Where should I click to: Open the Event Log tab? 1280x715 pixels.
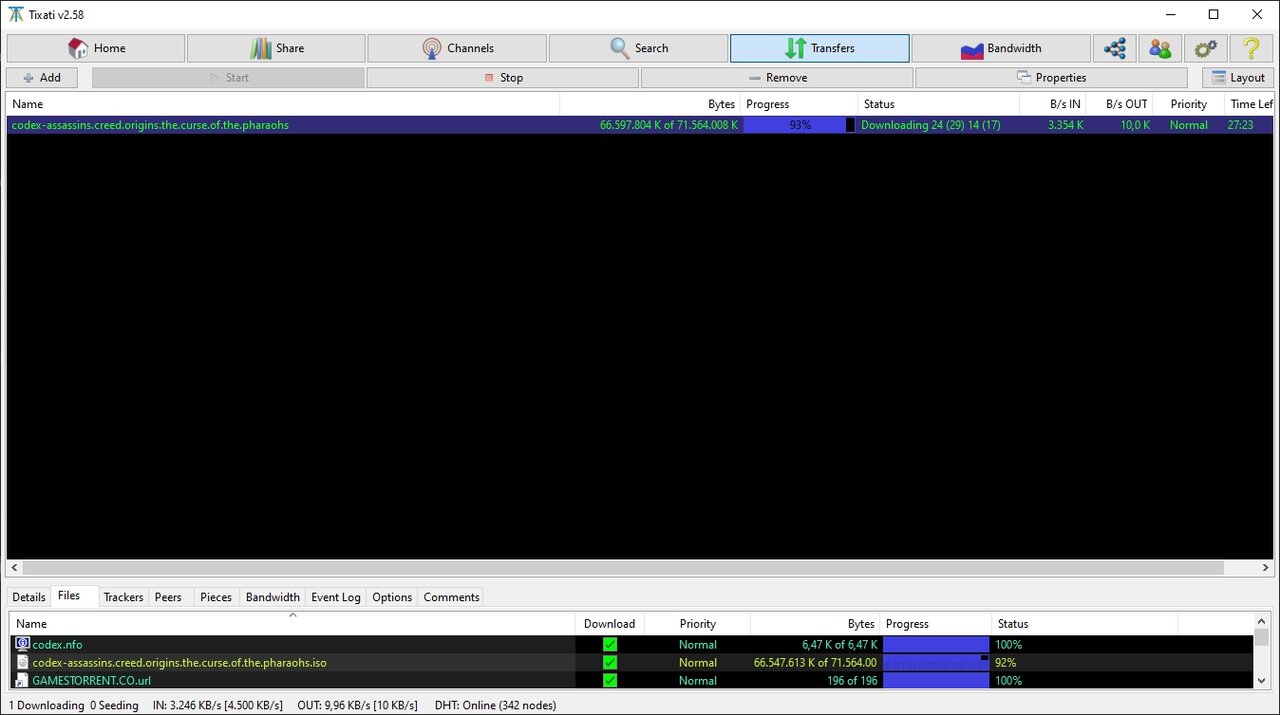click(336, 597)
